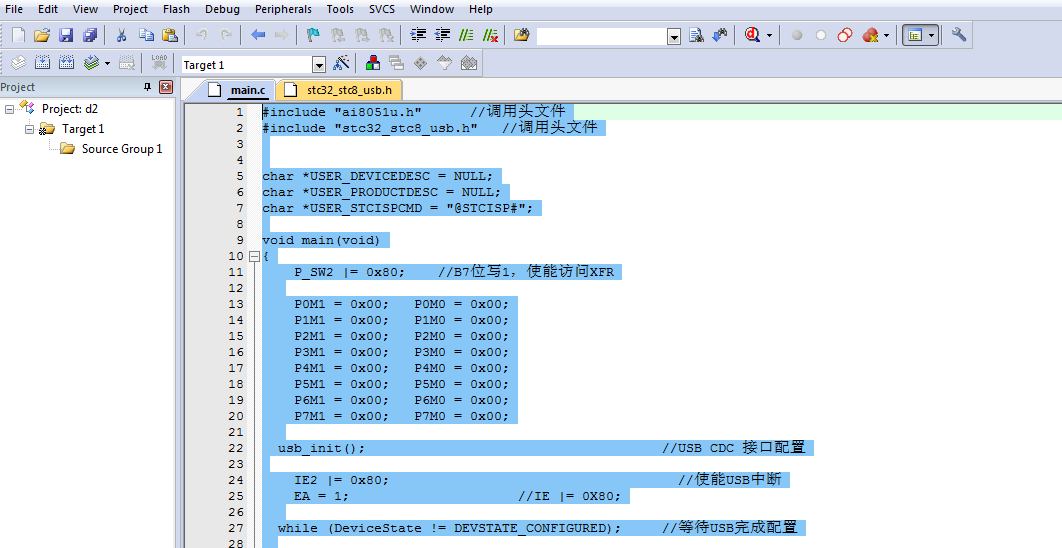Image resolution: width=1062 pixels, height=548 pixels.
Task: Create a new file with toolbar icon
Action: [18, 35]
